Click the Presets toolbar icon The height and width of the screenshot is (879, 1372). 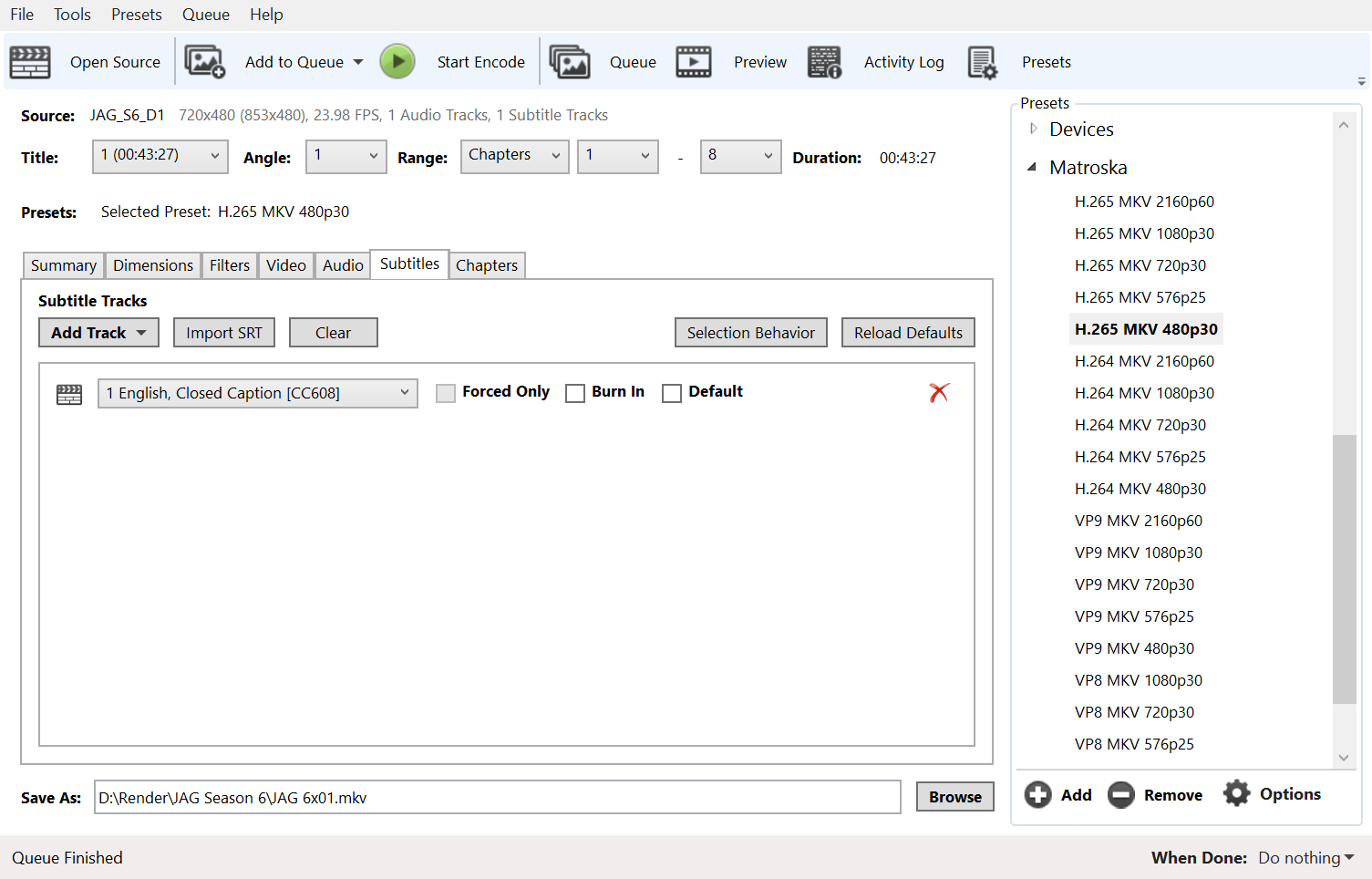983,62
